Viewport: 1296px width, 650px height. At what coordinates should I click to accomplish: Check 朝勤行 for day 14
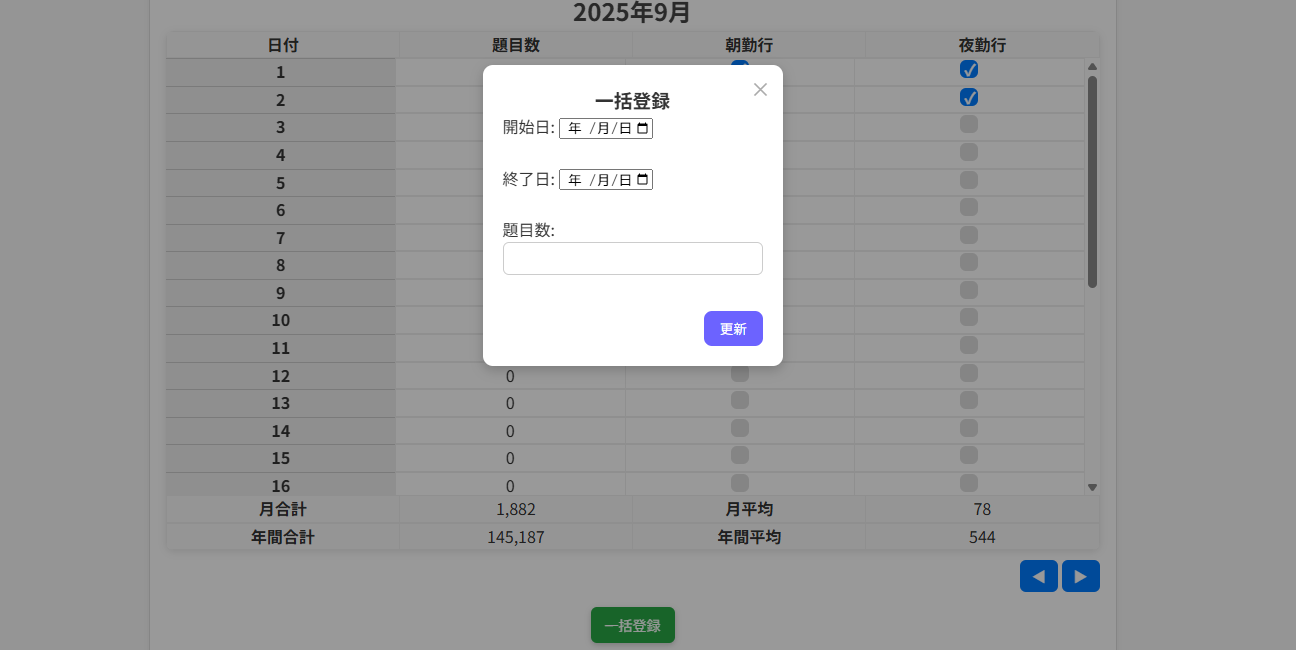(740, 428)
